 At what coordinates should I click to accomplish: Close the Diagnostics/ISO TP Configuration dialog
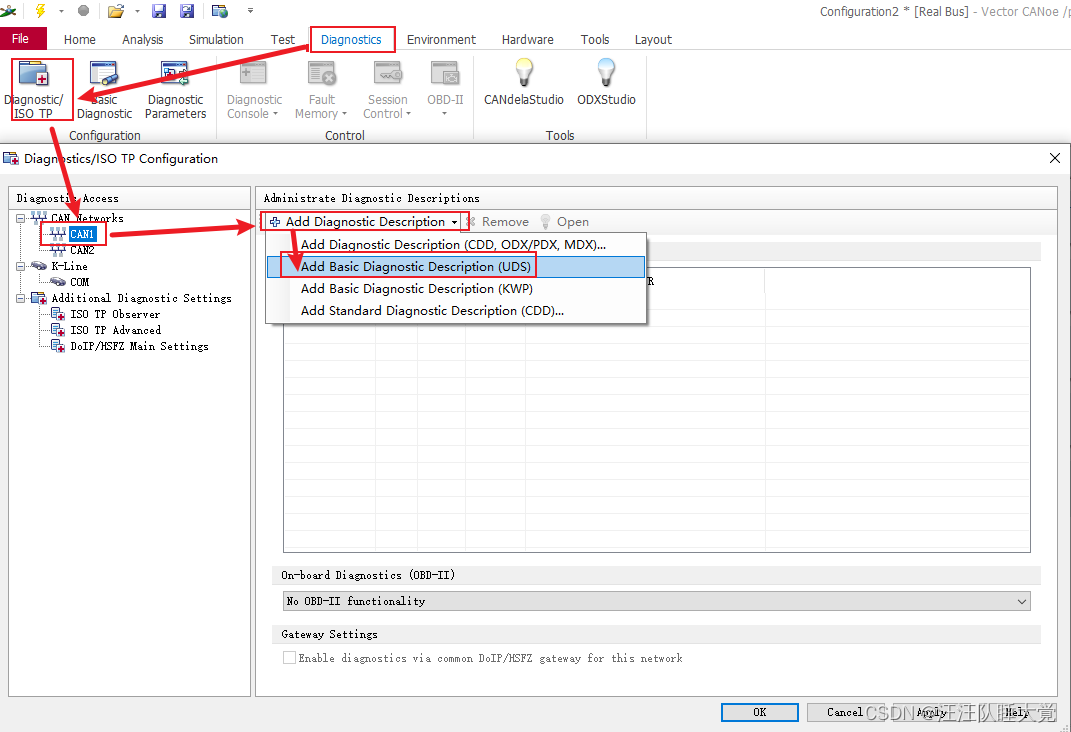click(x=1055, y=158)
